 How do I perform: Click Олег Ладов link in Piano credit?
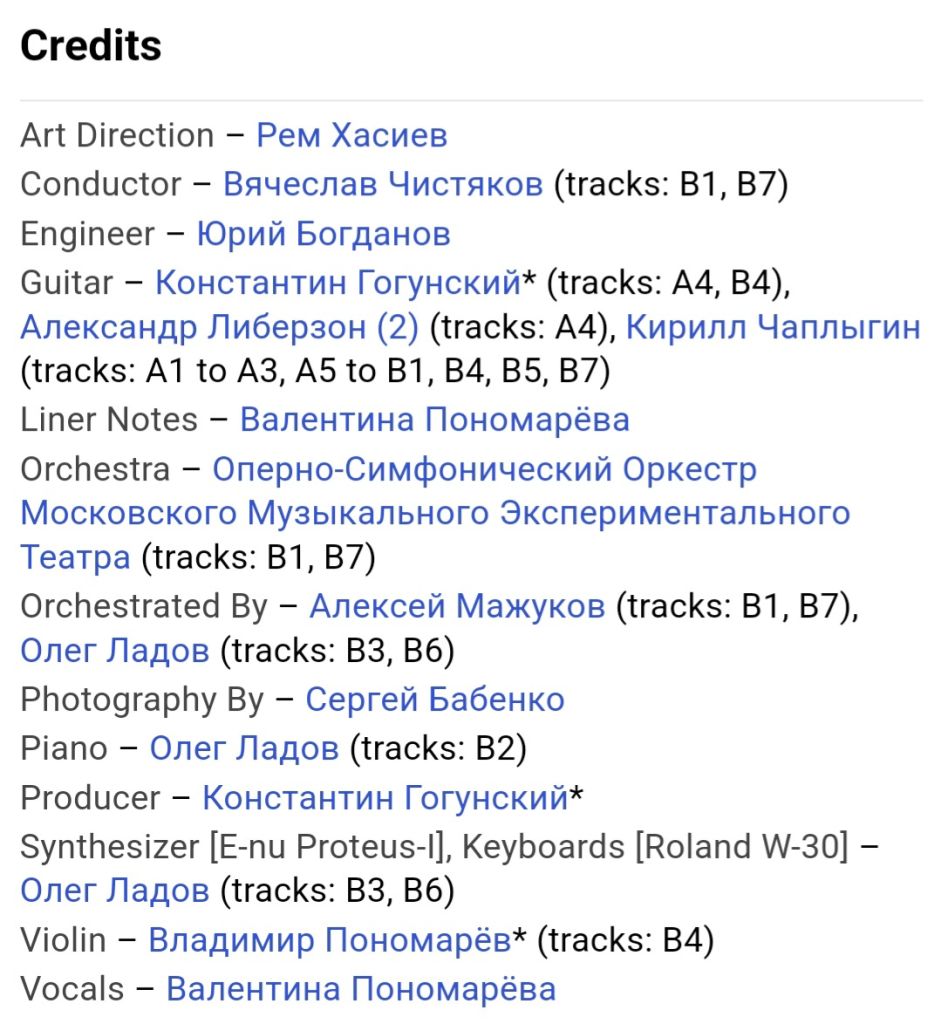click(x=244, y=749)
